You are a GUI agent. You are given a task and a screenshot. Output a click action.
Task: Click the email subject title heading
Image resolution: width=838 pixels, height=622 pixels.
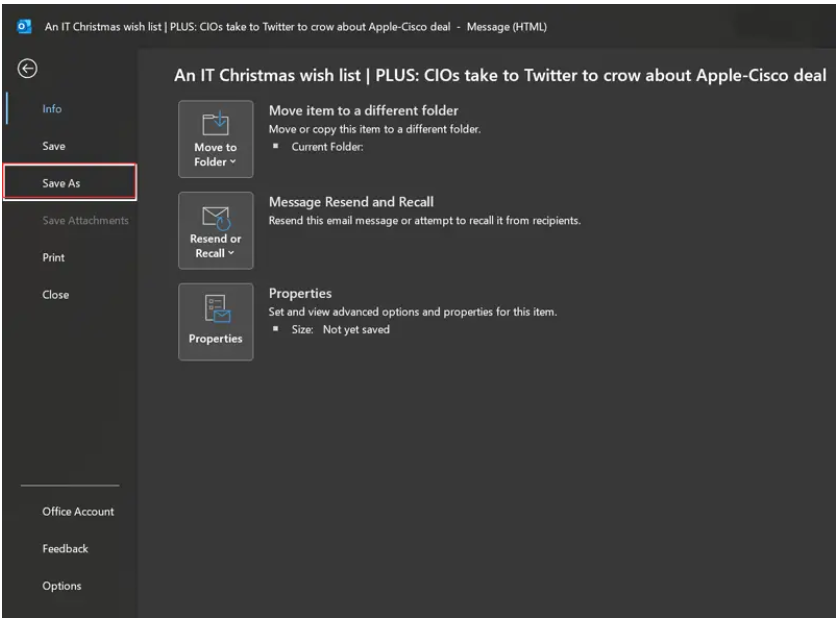(500, 75)
